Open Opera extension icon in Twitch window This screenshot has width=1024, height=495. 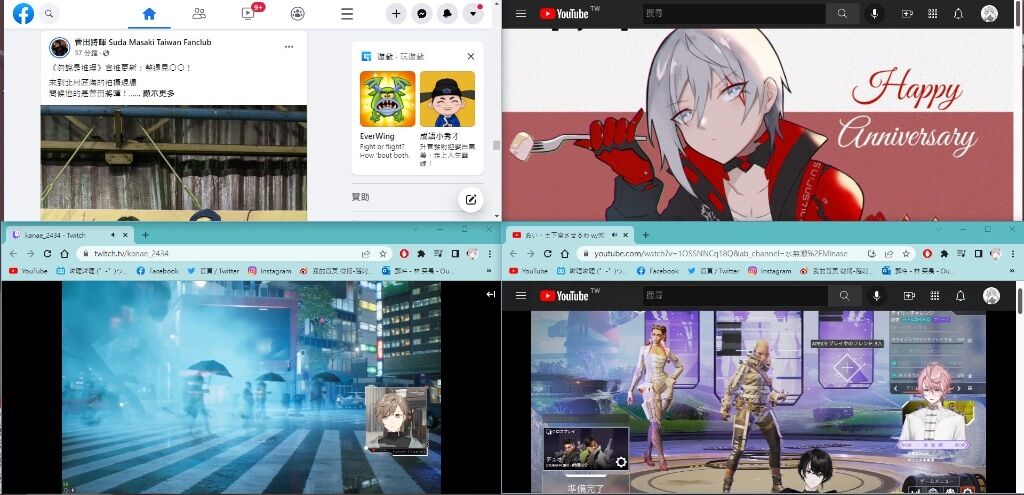point(405,253)
